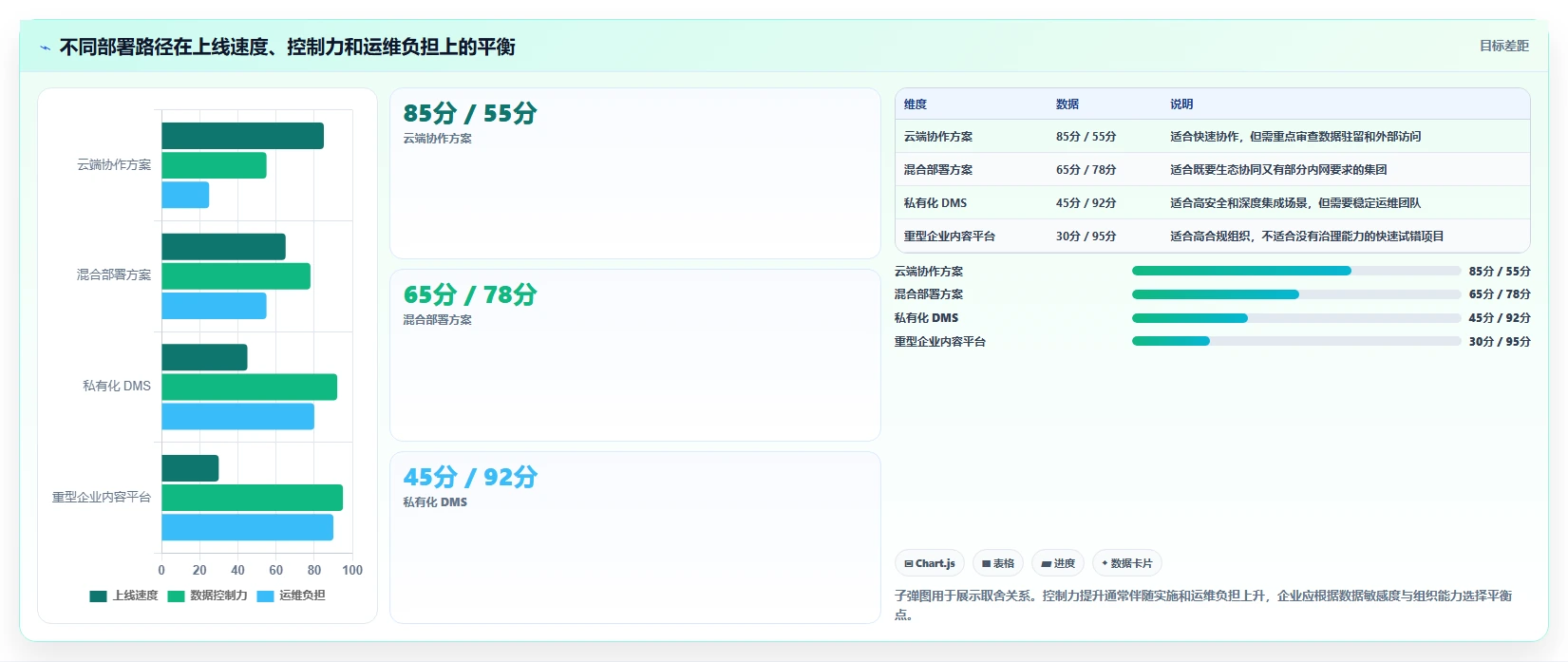Screen dimensions: 1568x662
Task: Click the dark green 上线速度 bar for 云端协作方案
Action: (242, 136)
